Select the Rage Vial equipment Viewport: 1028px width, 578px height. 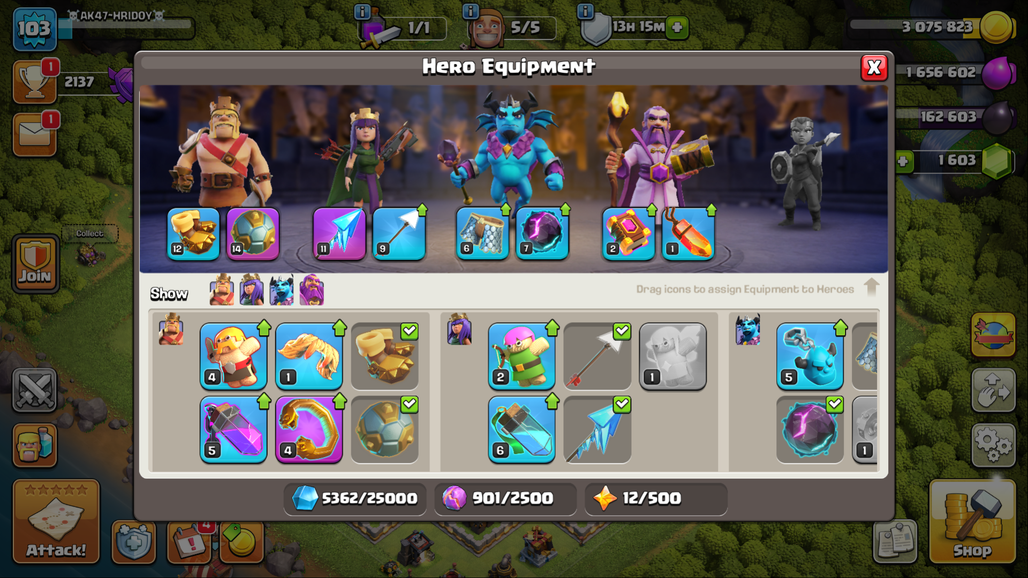[x=233, y=430]
